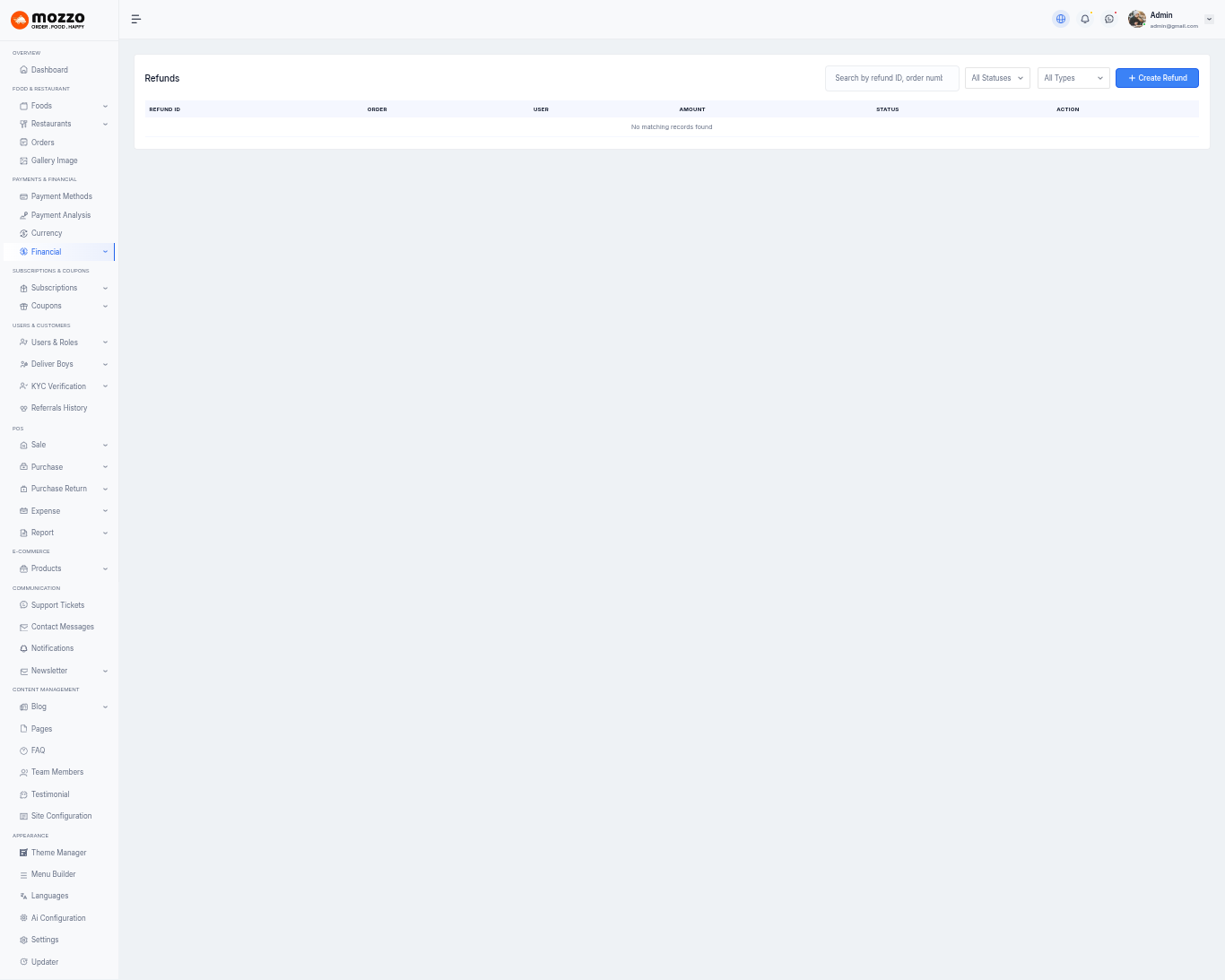Open the chat messages icon in header

pyautogui.click(x=1109, y=19)
